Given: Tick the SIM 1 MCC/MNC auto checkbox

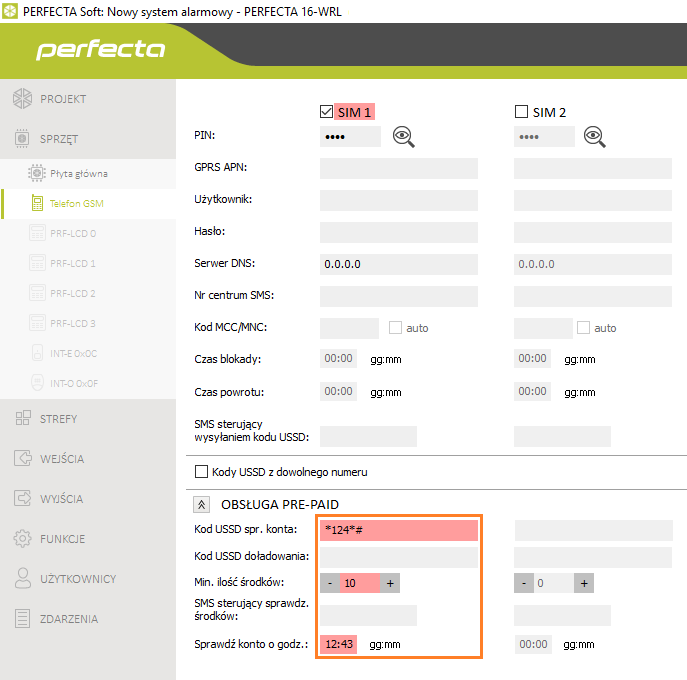Looking at the screenshot, I should 395,327.
